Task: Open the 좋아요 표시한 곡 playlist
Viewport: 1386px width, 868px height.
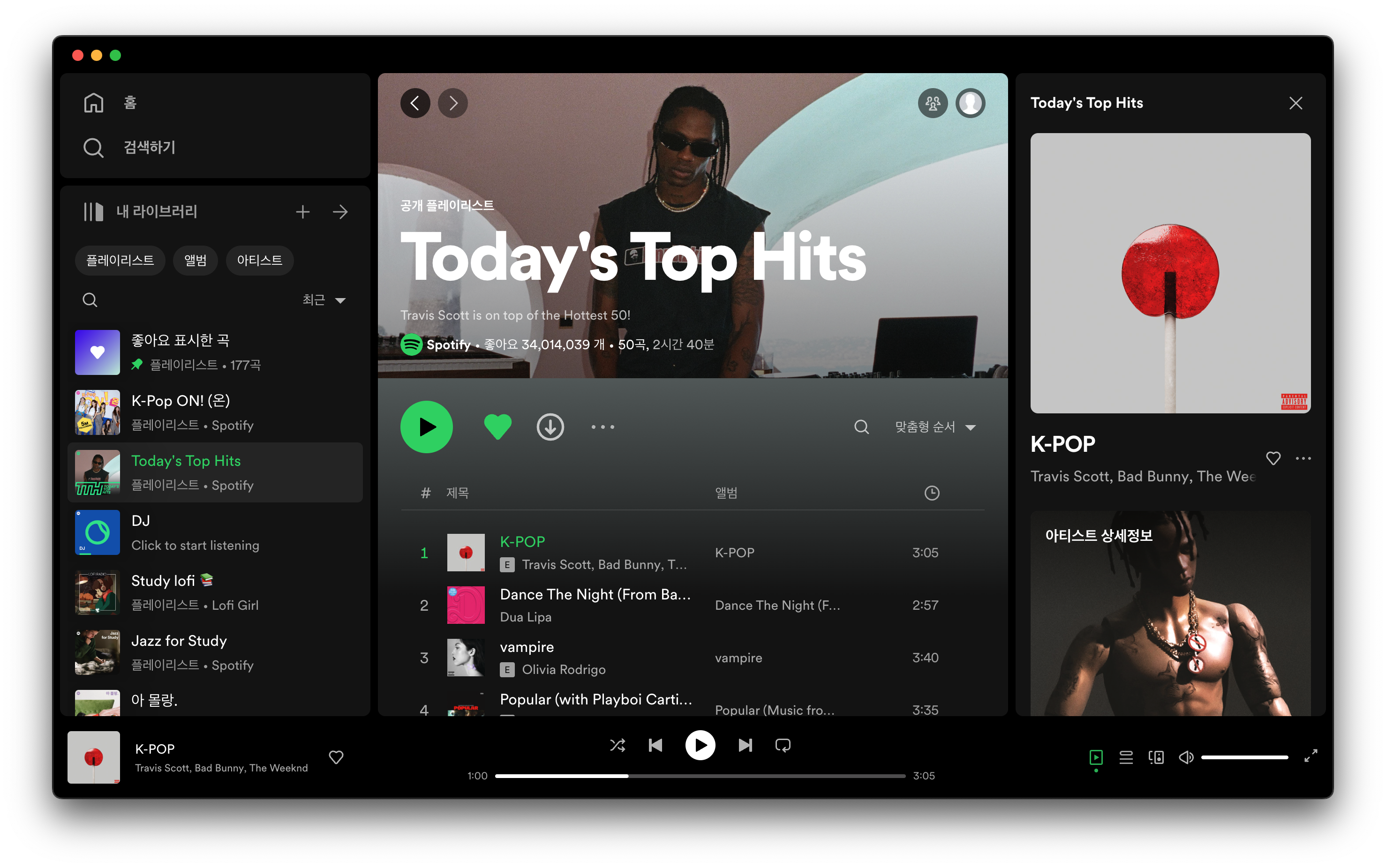Action: tap(215, 352)
